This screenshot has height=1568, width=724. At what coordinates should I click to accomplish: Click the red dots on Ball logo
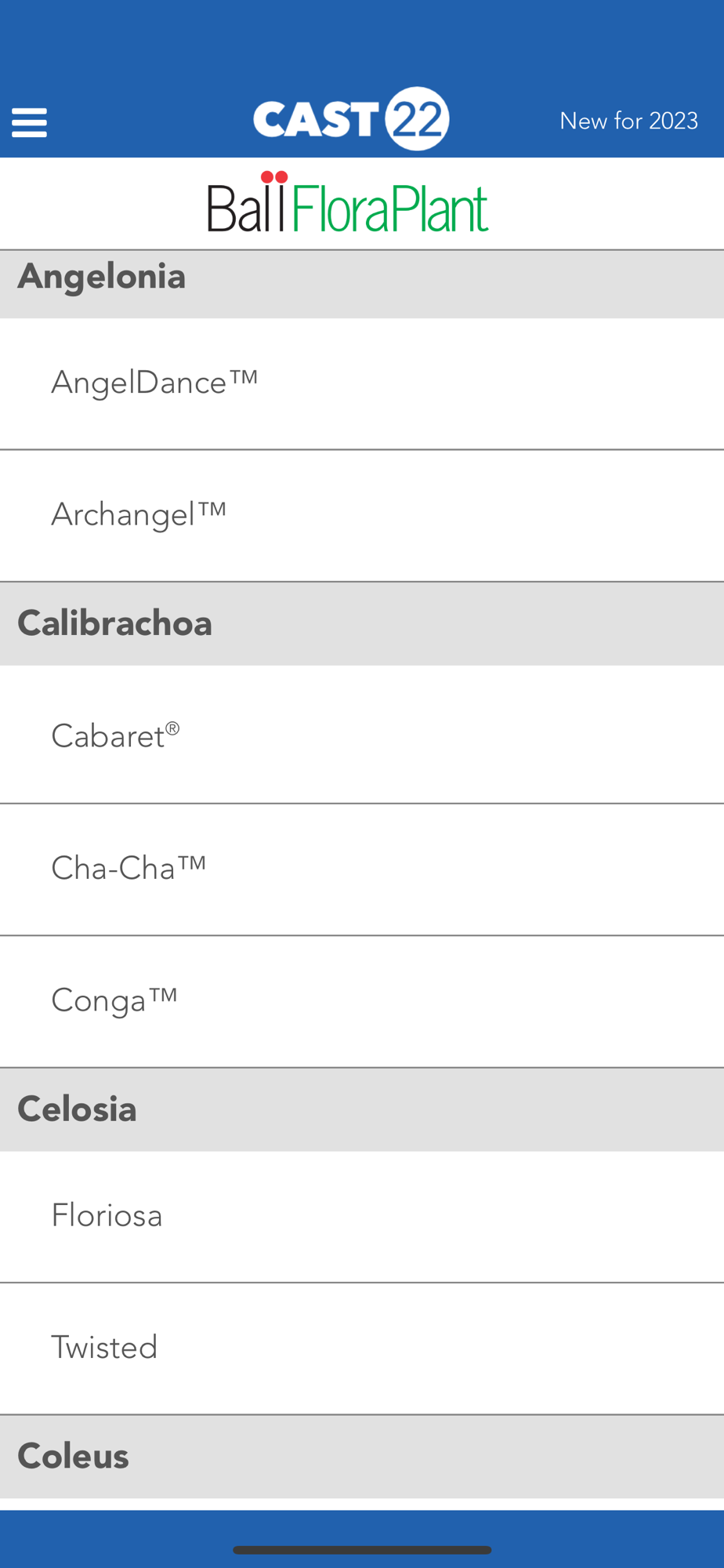coord(274,177)
